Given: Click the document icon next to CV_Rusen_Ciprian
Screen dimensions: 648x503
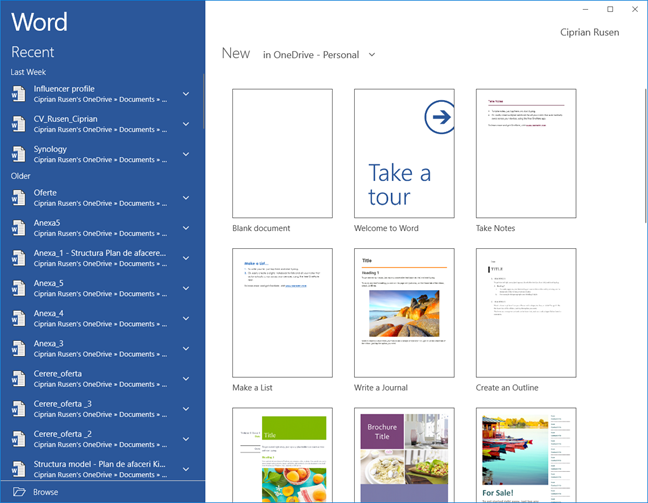Looking at the screenshot, I should tap(18, 124).
